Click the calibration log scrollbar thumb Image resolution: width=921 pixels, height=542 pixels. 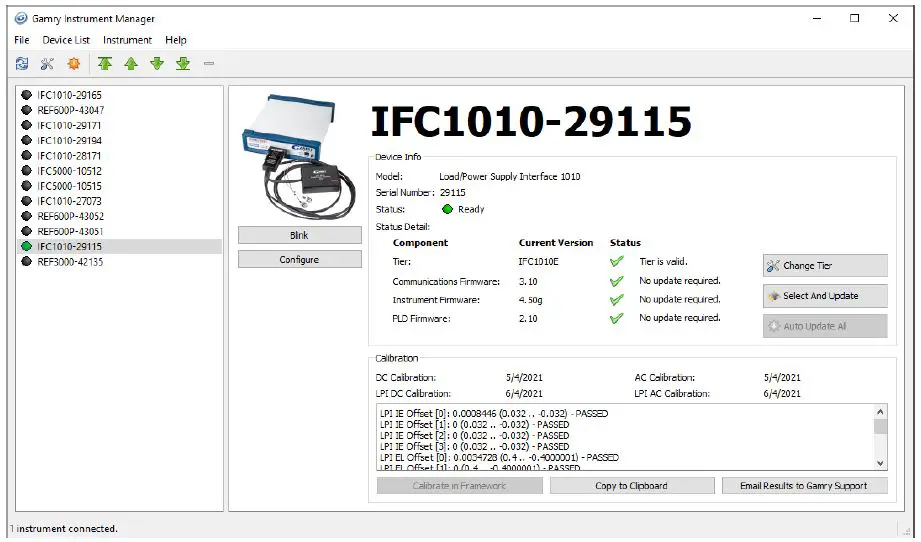tap(880, 426)
